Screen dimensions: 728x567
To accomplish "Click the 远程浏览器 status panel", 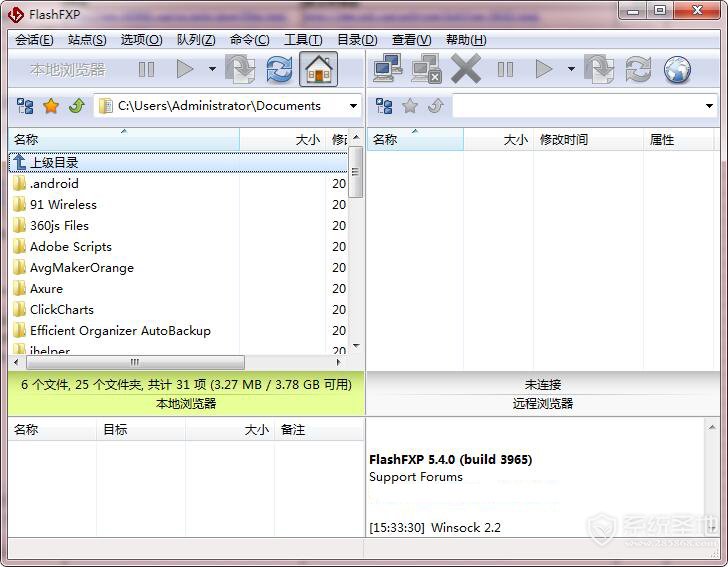I will [x=543, y=393].
